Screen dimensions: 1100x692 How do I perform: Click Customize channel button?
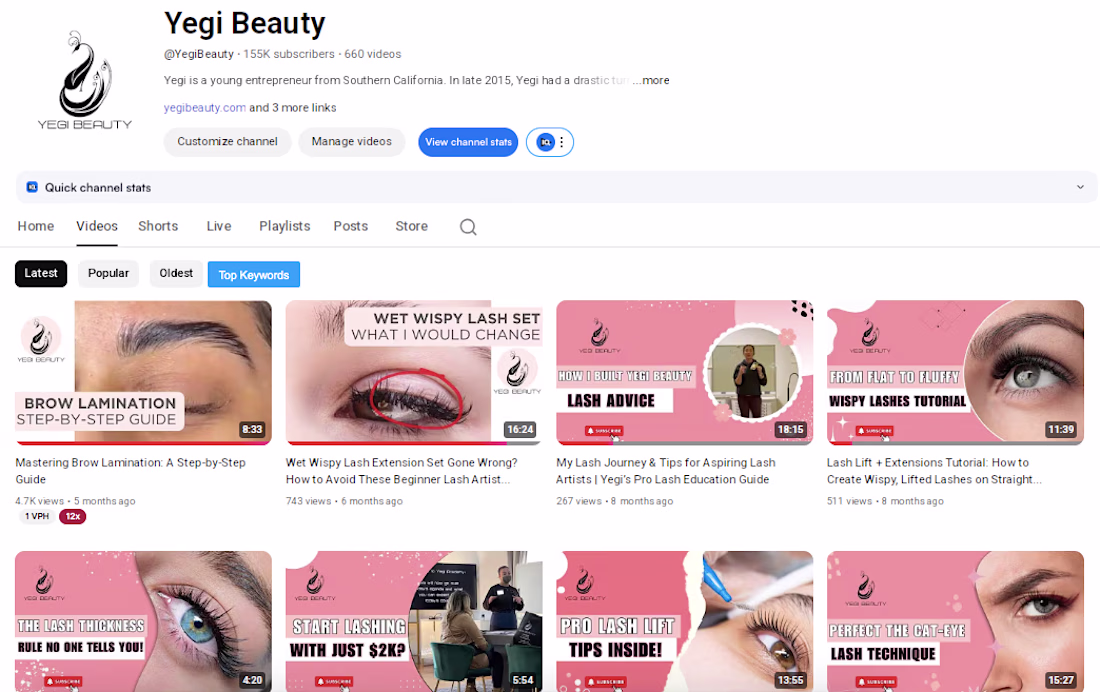(227, 142)
